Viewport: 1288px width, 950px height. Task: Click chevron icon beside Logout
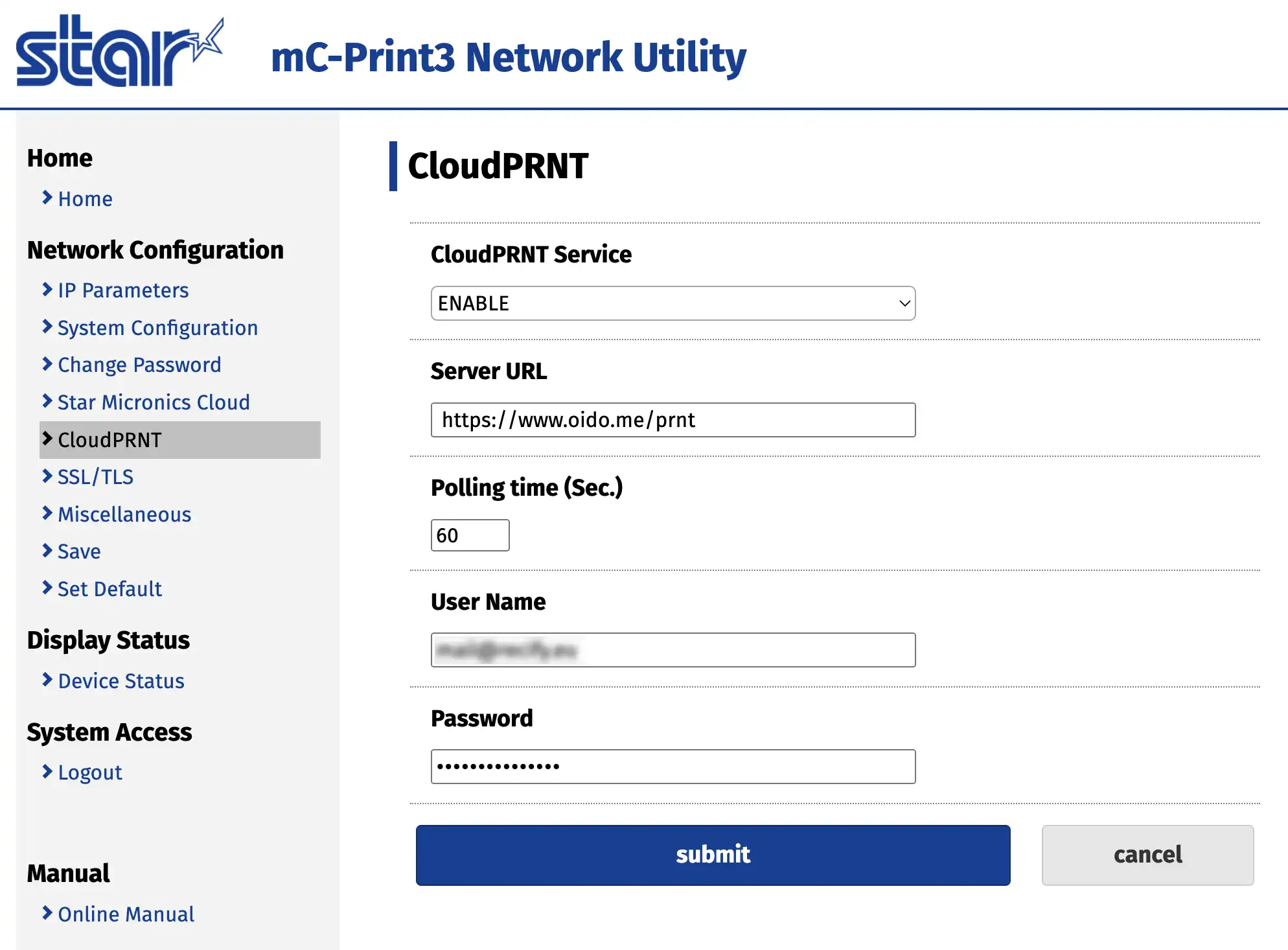pos(47,772)
